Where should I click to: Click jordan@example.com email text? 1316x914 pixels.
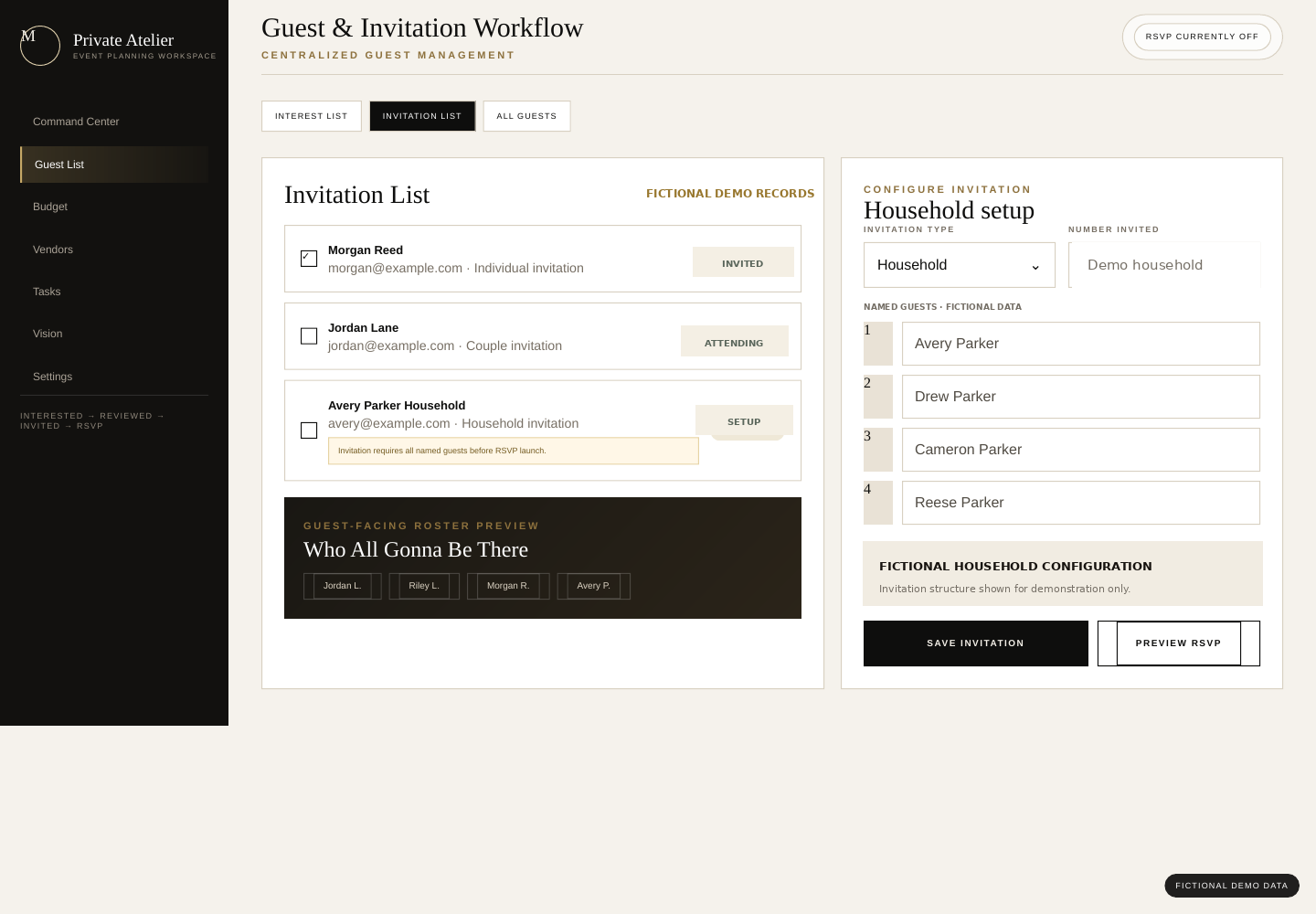point(391,345)
